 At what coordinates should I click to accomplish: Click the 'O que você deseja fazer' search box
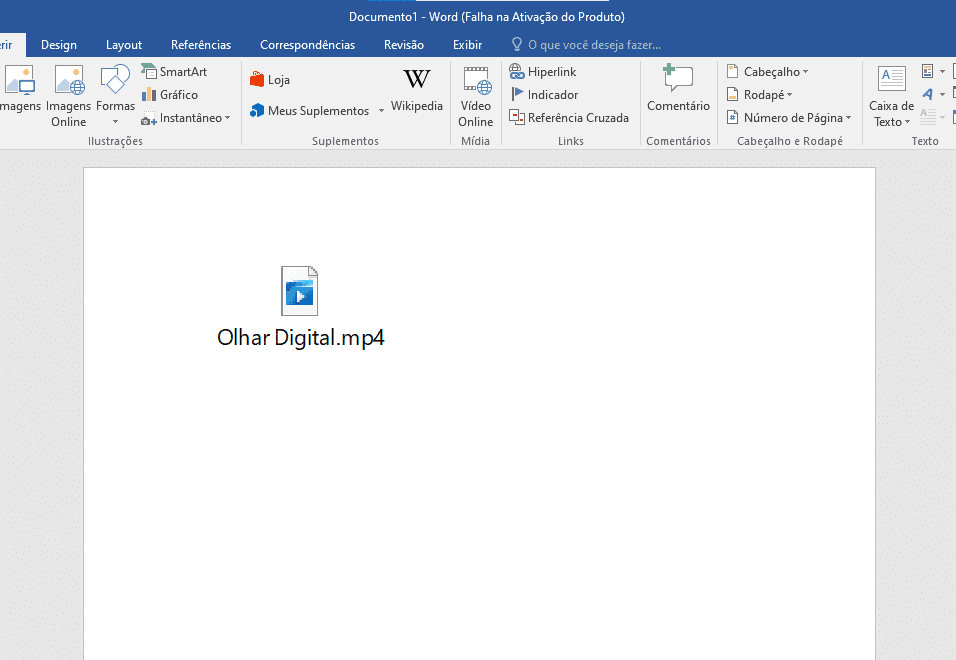[x=587, y=44]
